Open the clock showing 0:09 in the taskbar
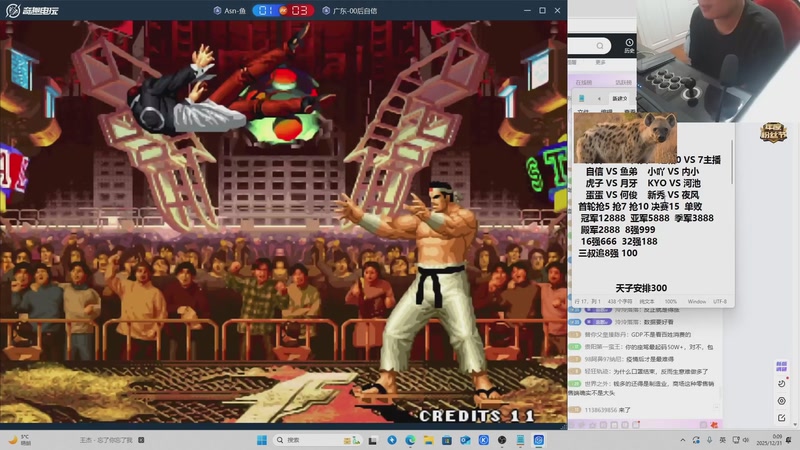This screenshot has width=800, height=450. point(771,440)
